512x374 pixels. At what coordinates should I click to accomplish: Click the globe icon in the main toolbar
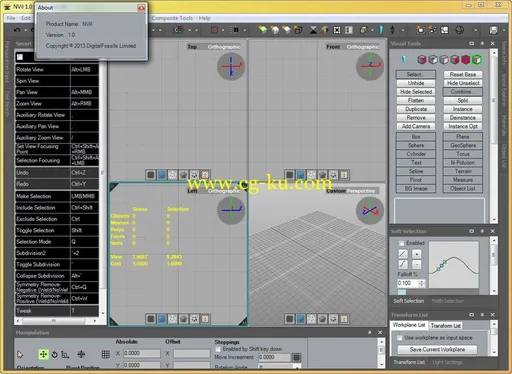tap(460, 30)
